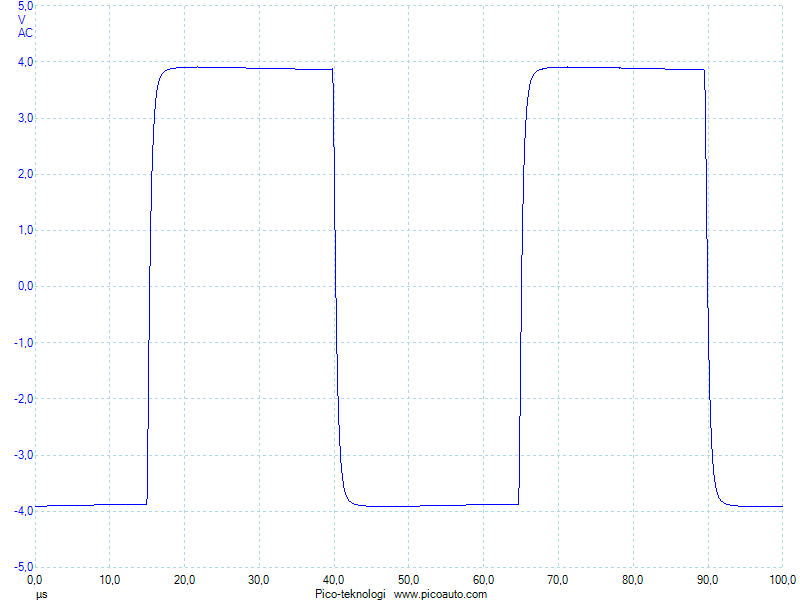Image resolution: width=800 pixels, height=600 pixels.
Task: Click the 40,0 time axis label
Action: click(x=333, y=580)
